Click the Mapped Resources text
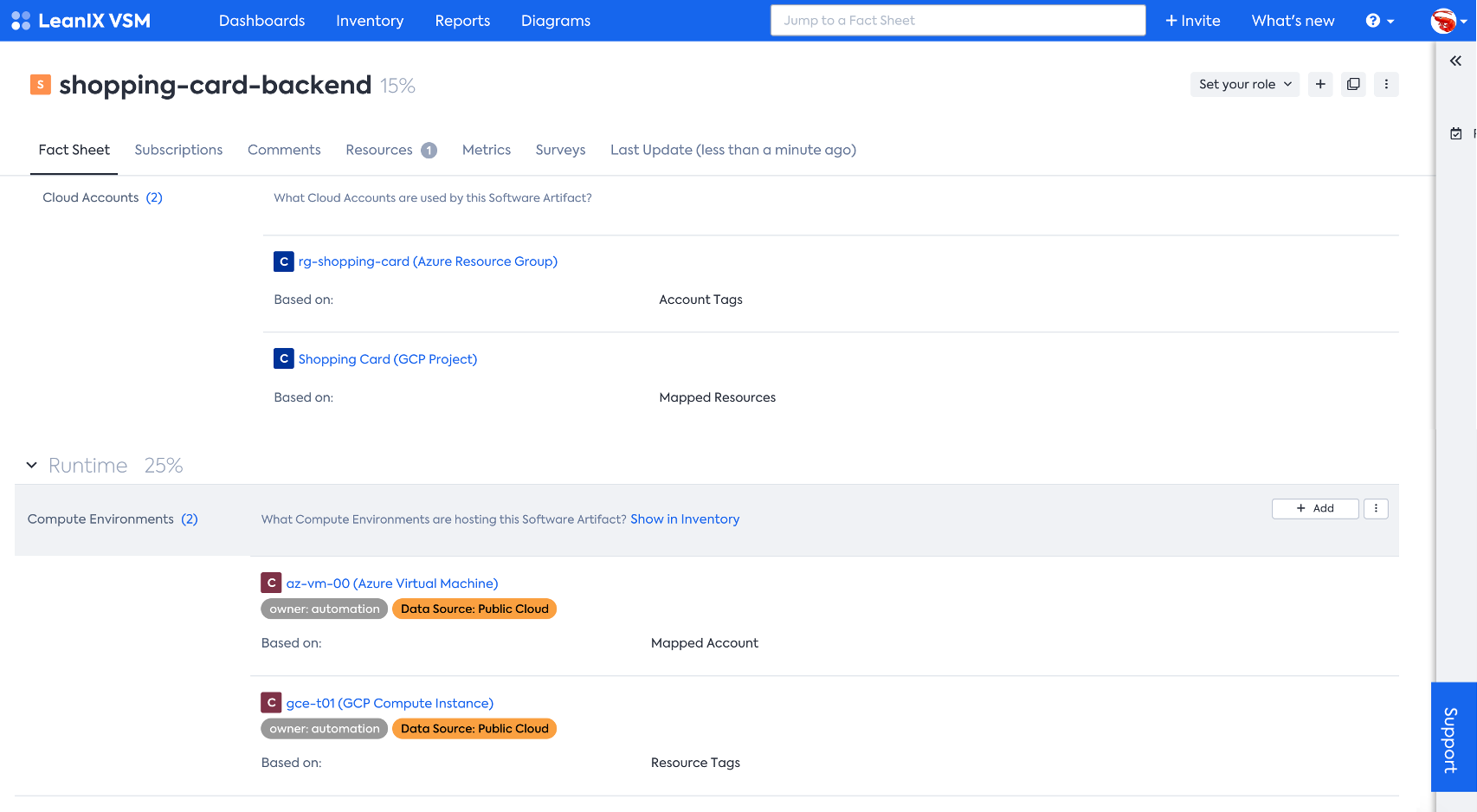The width and height of the screenshot is (1477, 812). tap(717, 397)
